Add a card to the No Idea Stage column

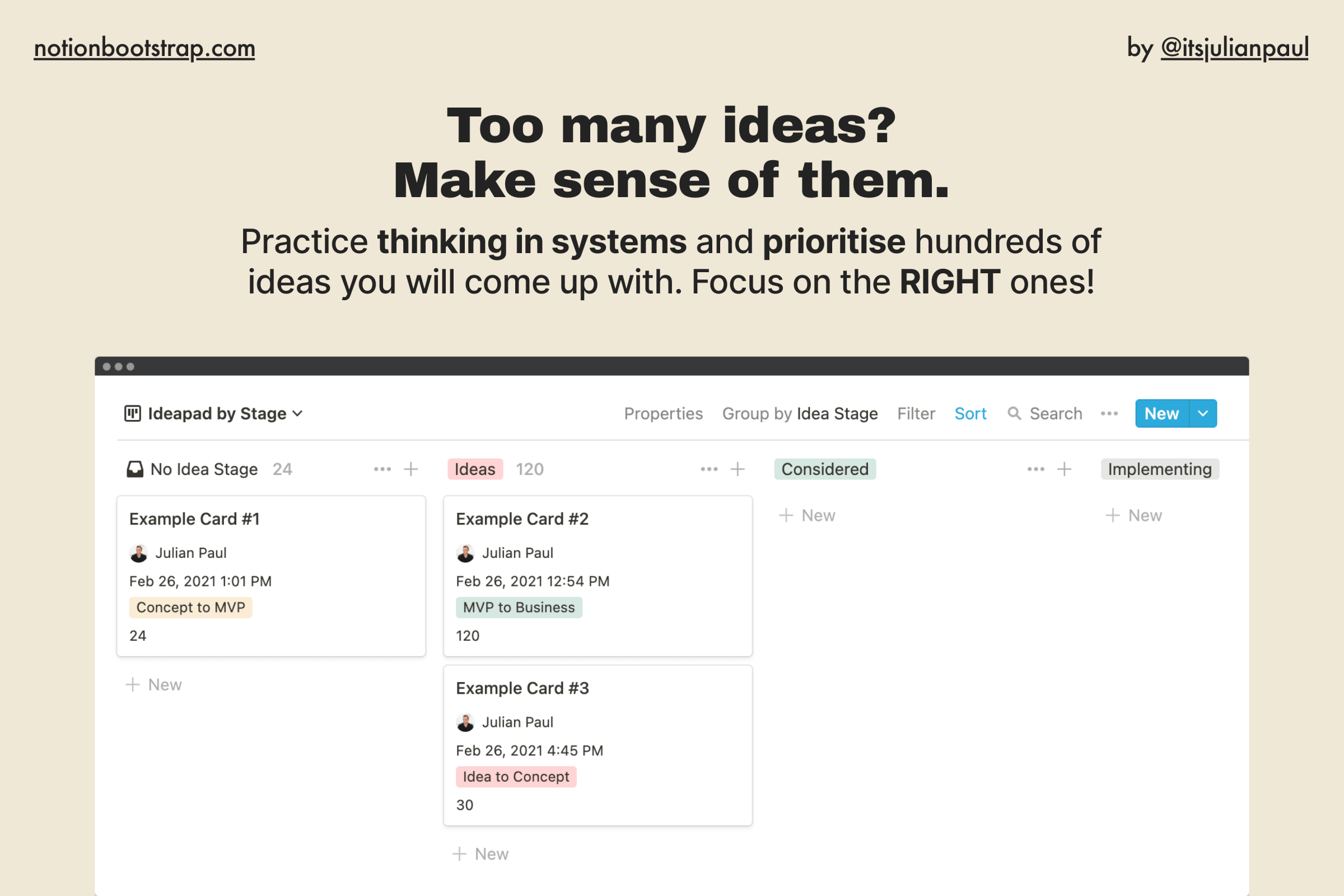pyautogui.click(x=411, y=469)
